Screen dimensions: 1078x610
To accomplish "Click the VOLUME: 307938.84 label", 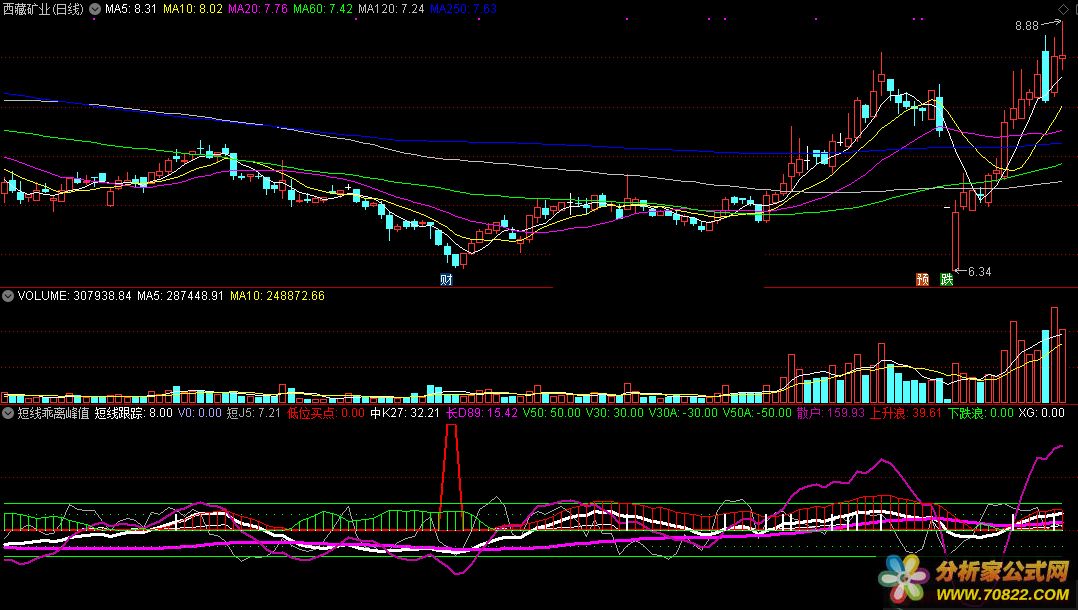I will pyautogui.click(x=74, y=296).
